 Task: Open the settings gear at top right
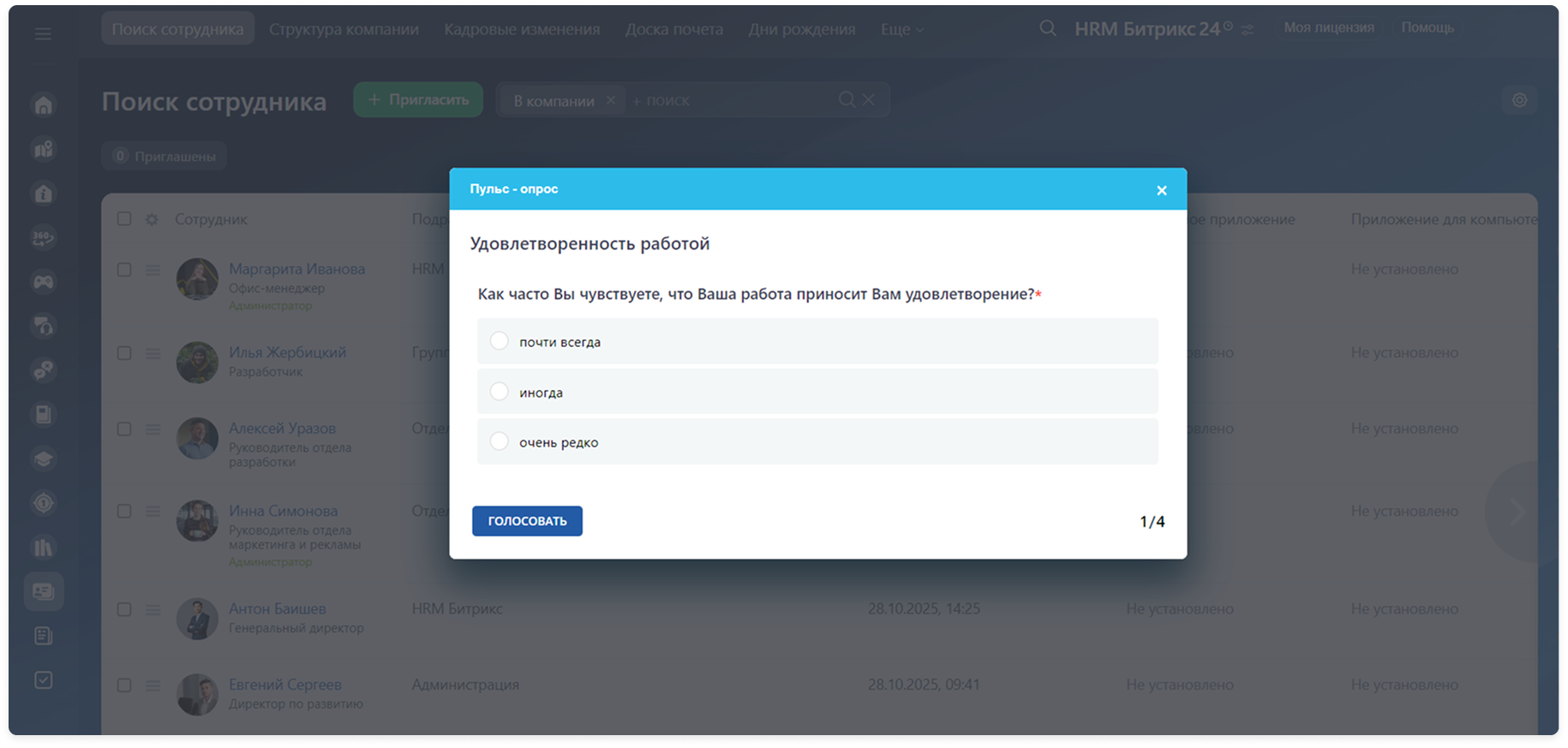1519,100
